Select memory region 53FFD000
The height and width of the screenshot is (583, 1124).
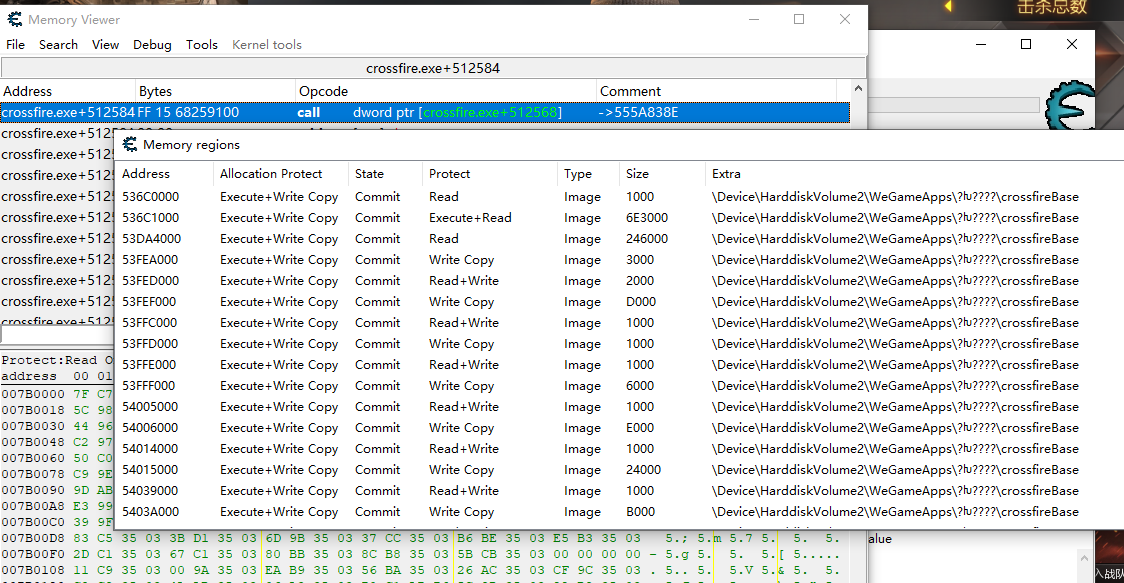click(150, 343)
